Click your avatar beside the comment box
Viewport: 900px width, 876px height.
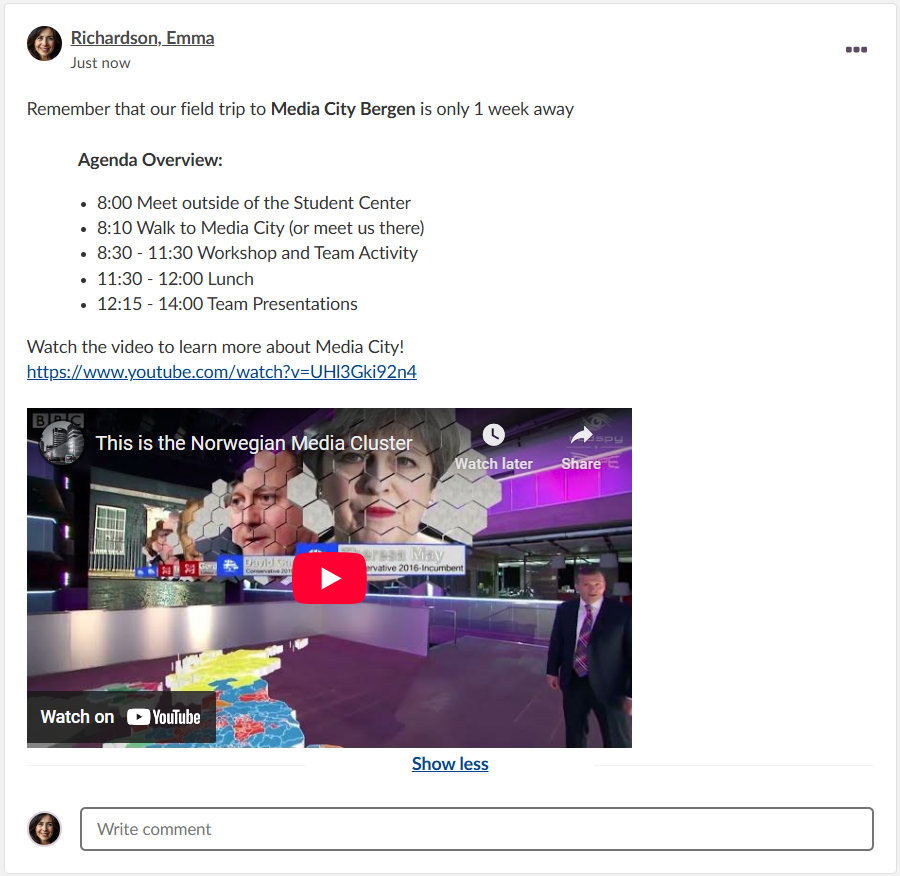point(44,829)
